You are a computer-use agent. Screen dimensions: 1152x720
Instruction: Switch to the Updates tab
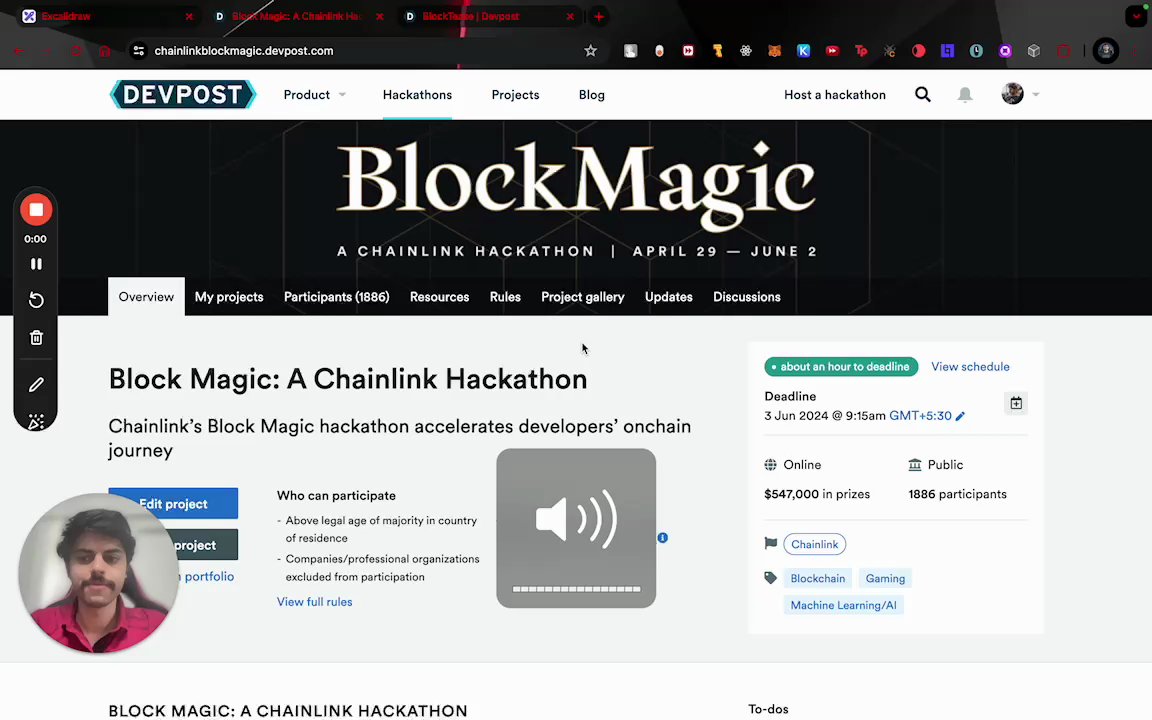tap(669, 297)
